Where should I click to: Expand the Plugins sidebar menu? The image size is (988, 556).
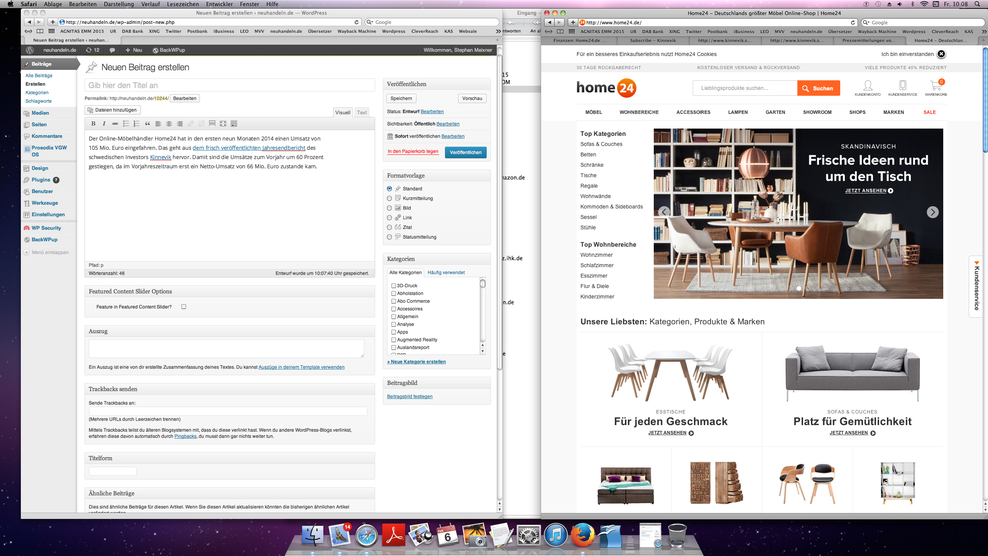pyautogui.click(x=41, y=180)
